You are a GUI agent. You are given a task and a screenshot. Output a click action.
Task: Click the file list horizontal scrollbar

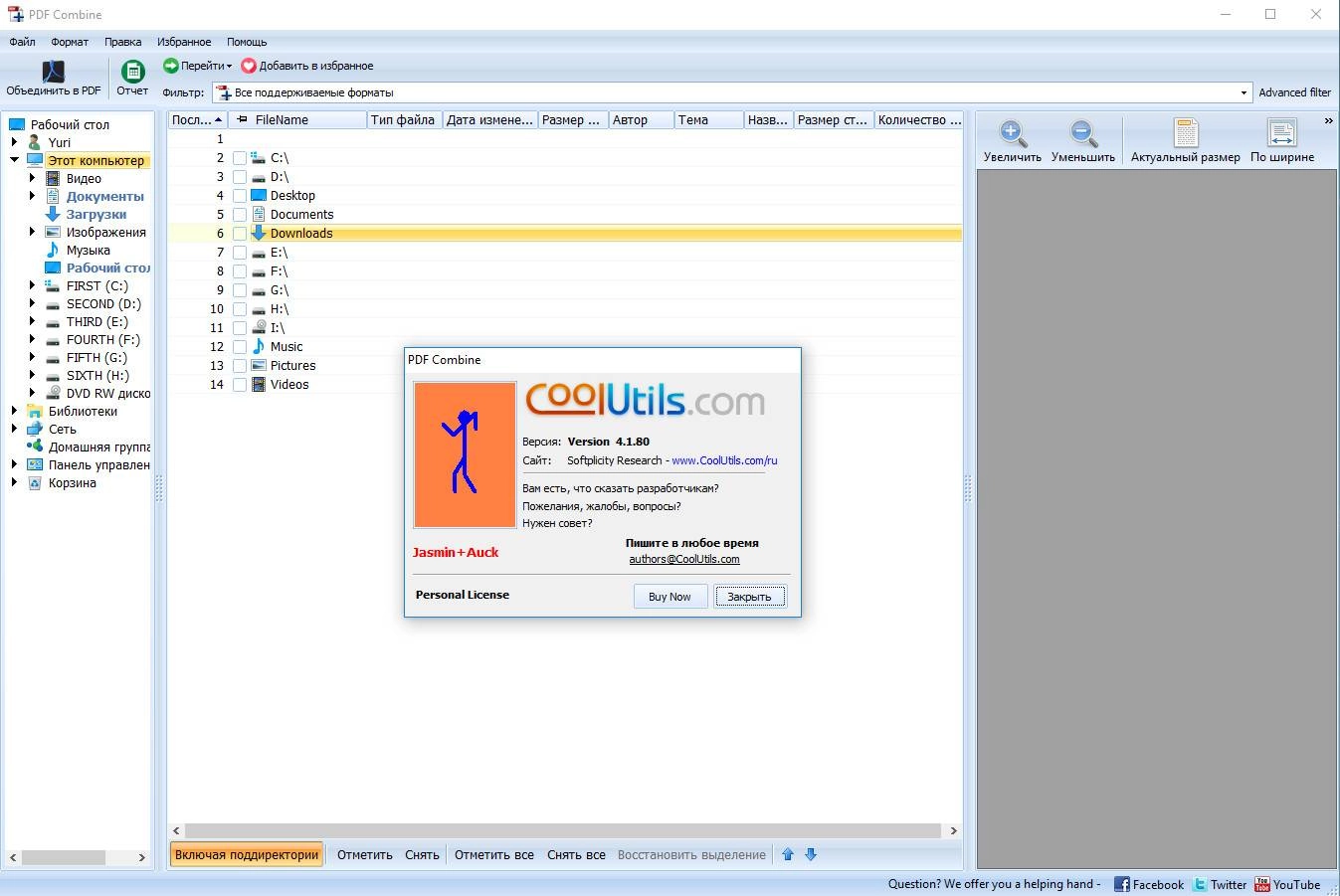click(x=563, y=830)
